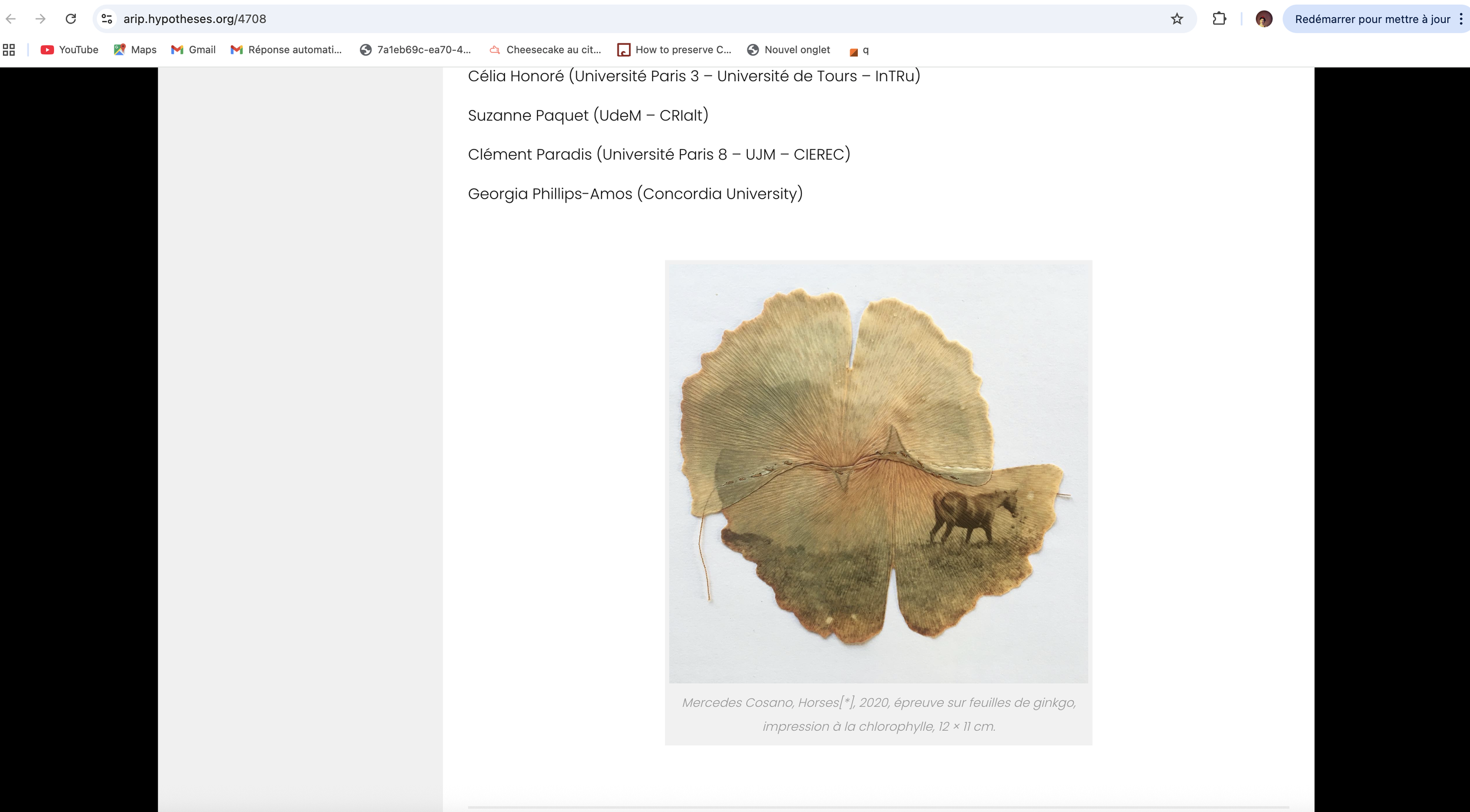Open the Chrome three-dot menu

1461,19
